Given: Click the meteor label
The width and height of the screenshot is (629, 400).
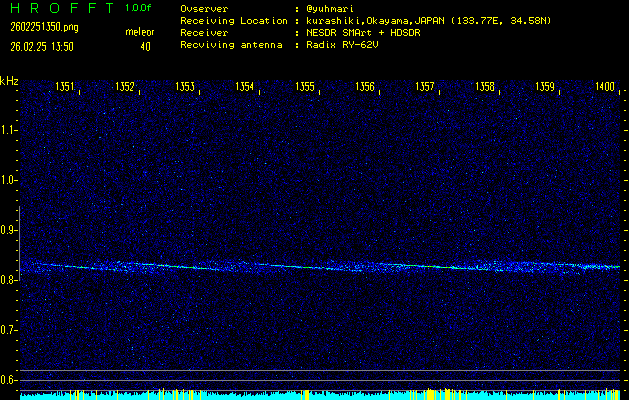Looking at the screenshot, I should tap(139, 33).
